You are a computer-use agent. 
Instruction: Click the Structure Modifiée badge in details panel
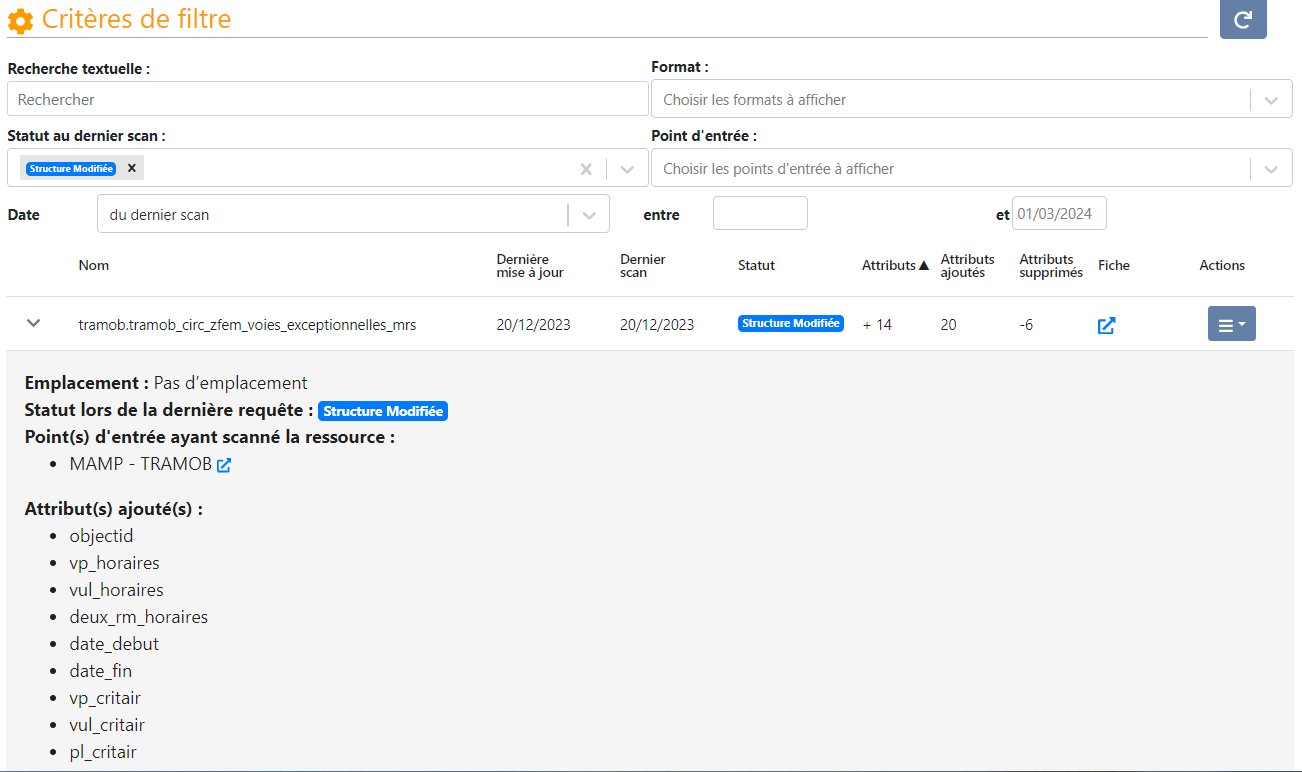383,411
